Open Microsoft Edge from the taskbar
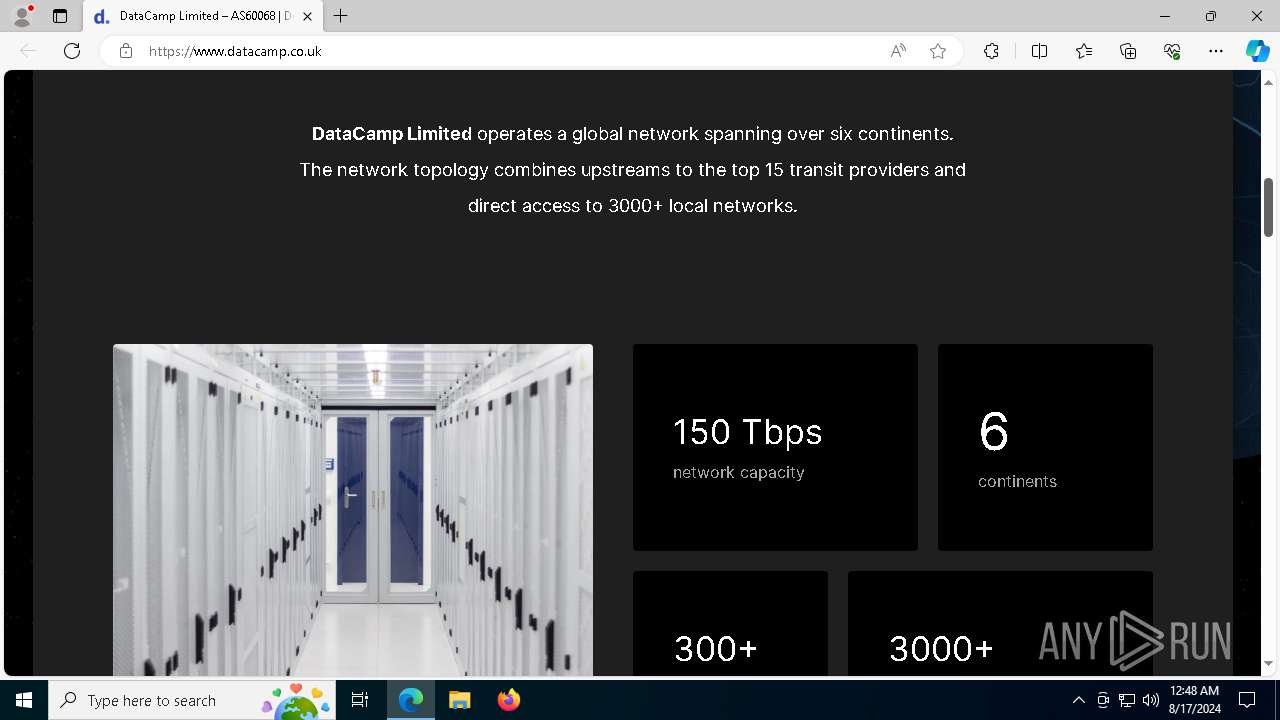The image size is (1280, 720). click(x=411, y=700)
